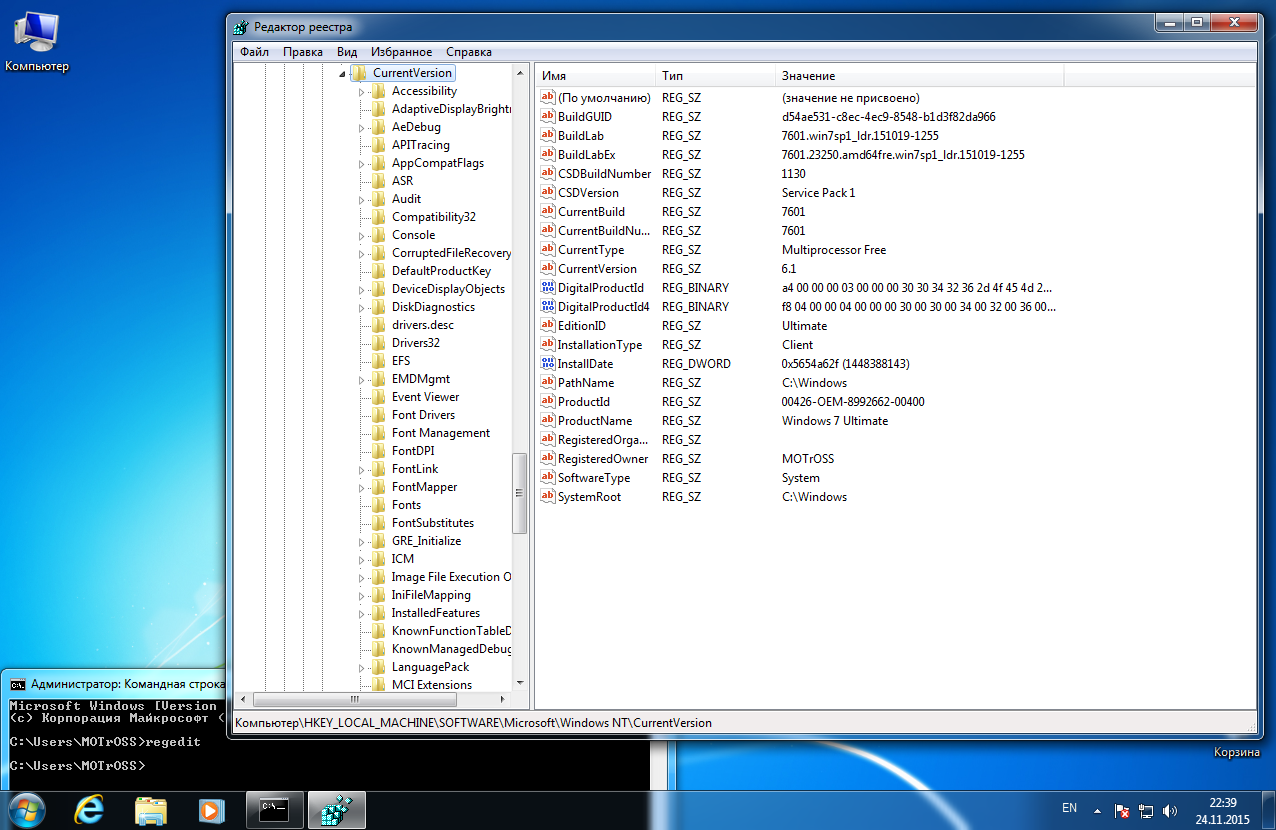
Task: Click the folder icon of the APITracing key
Action: [378, 145]
